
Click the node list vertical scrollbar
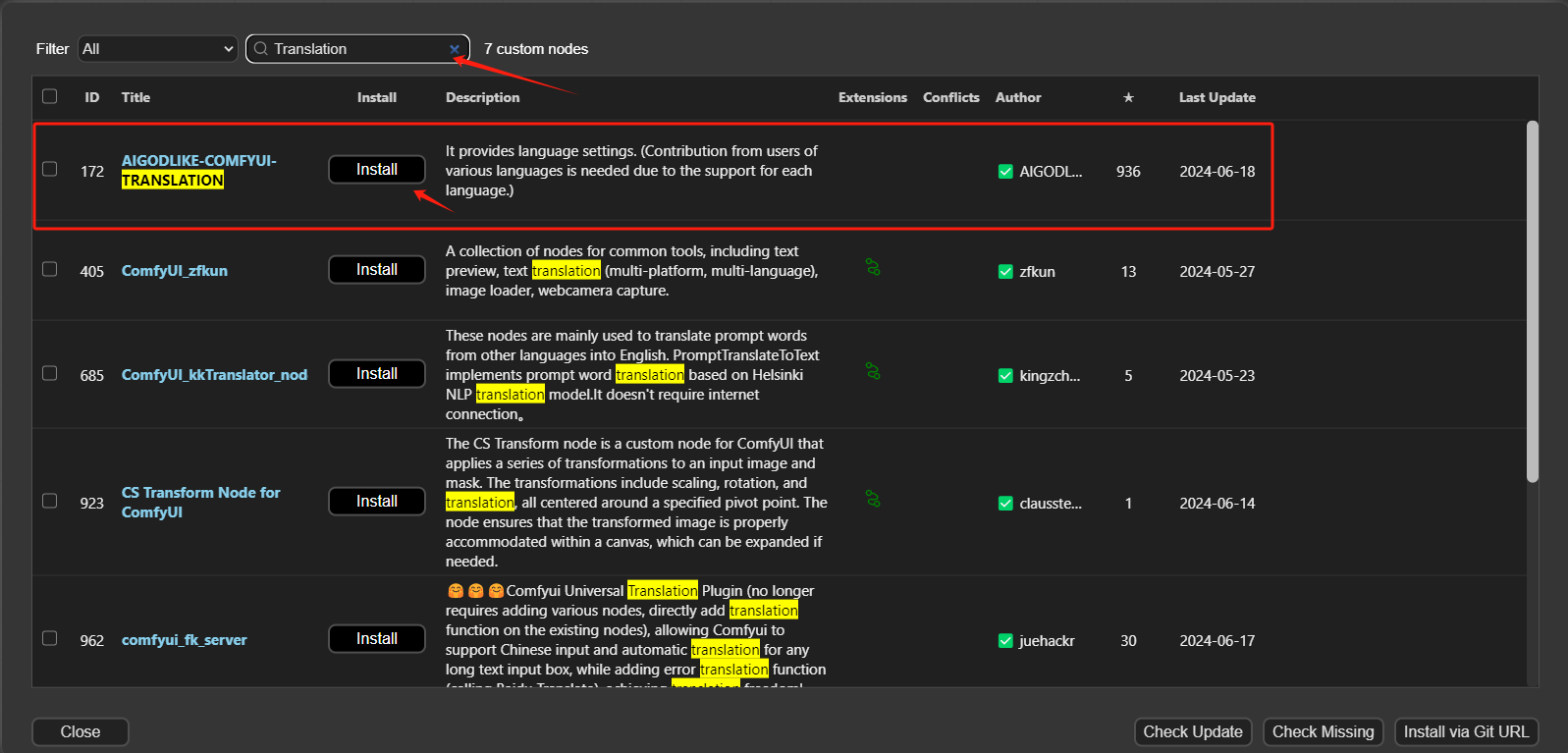tap(1533, 301)
